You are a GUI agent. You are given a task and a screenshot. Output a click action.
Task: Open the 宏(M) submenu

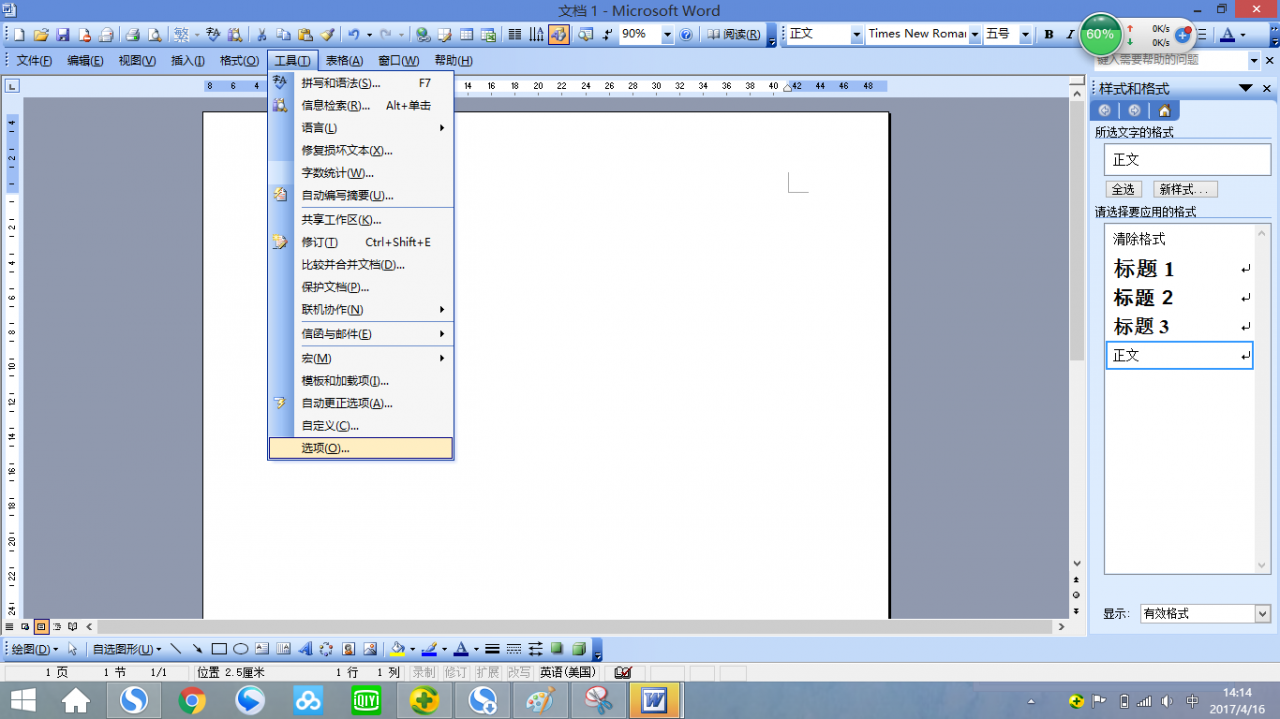(361, 358)
